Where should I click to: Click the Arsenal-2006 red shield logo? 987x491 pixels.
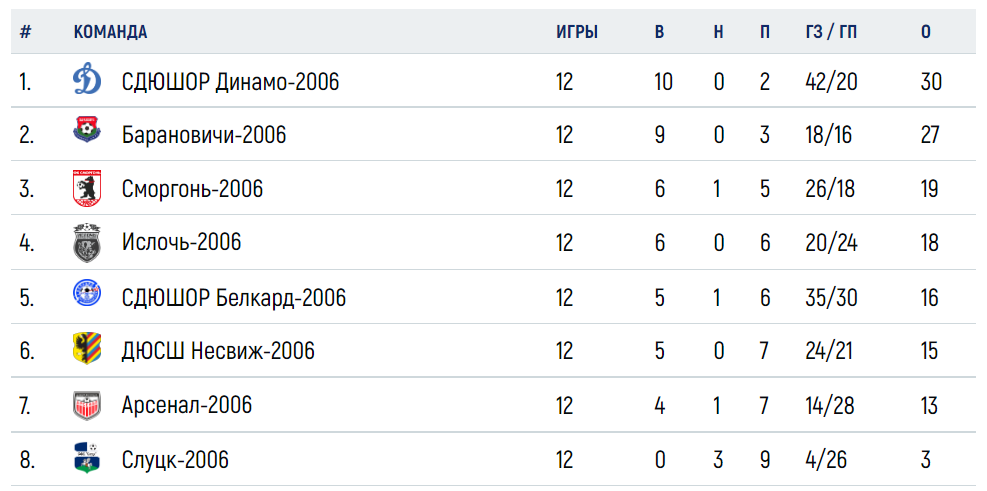[86, 405]
